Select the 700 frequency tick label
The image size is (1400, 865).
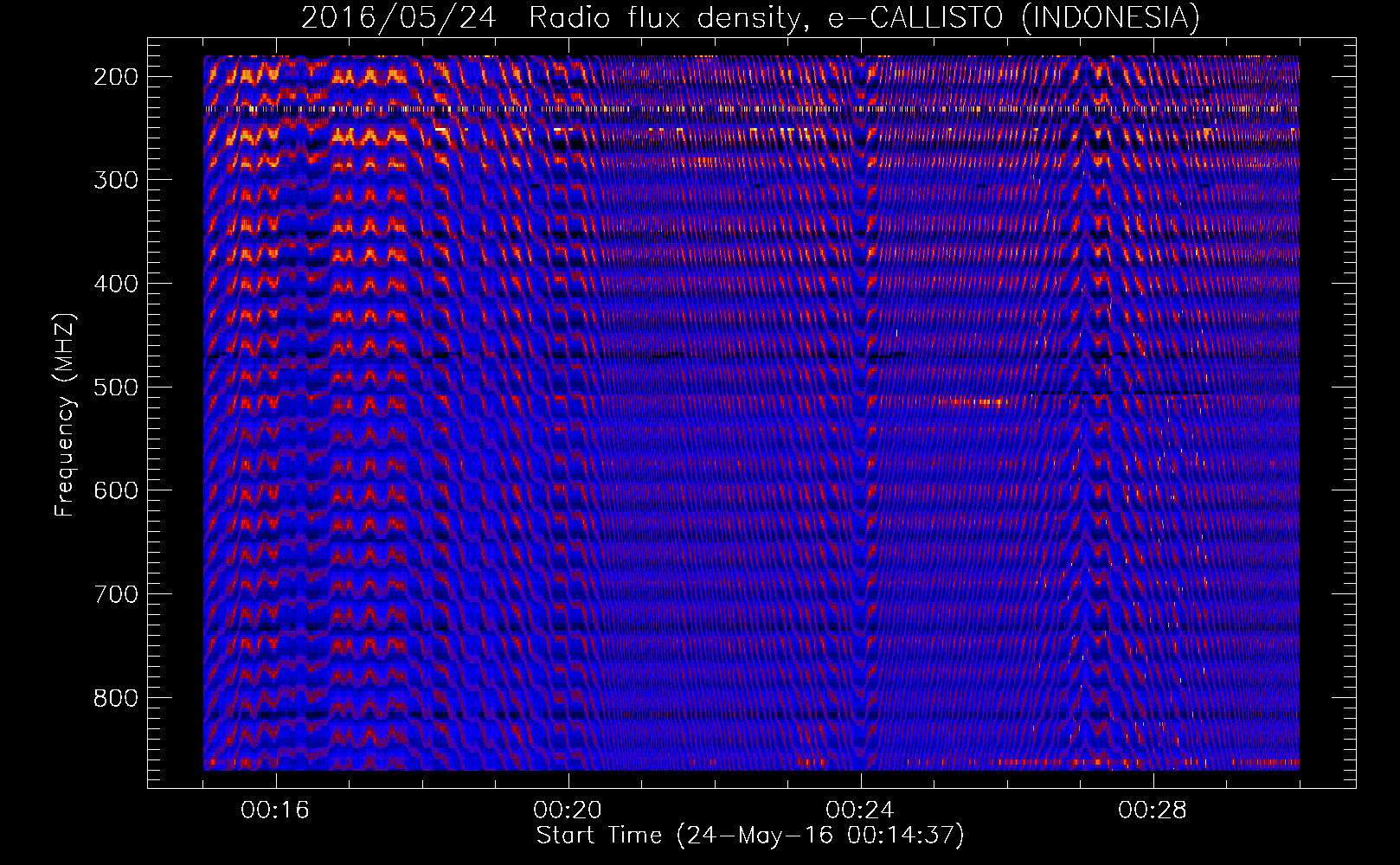pyautogui.click(x=115, y=594)
